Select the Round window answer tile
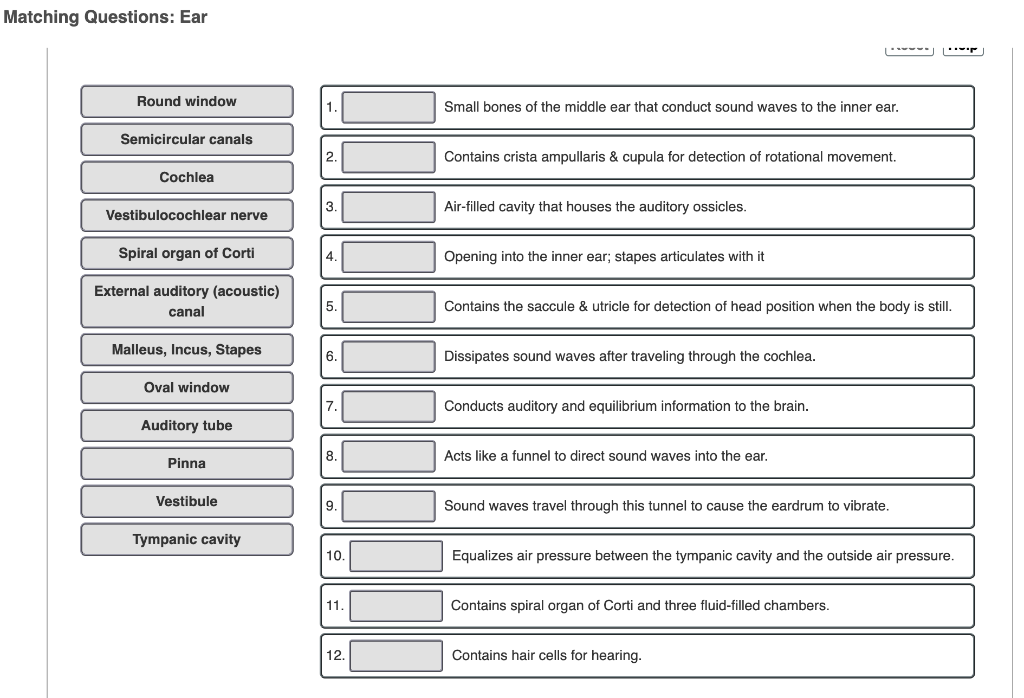 coord(186,101)
